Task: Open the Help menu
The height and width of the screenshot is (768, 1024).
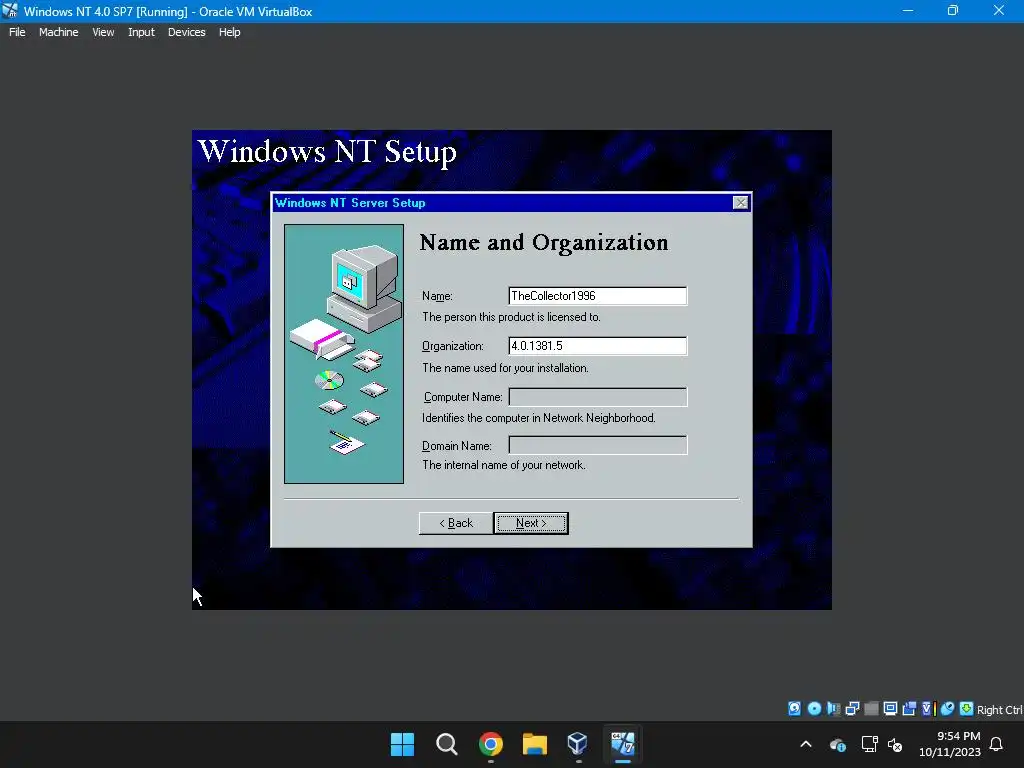Action: pyautogui.click(x=229, y=32)
